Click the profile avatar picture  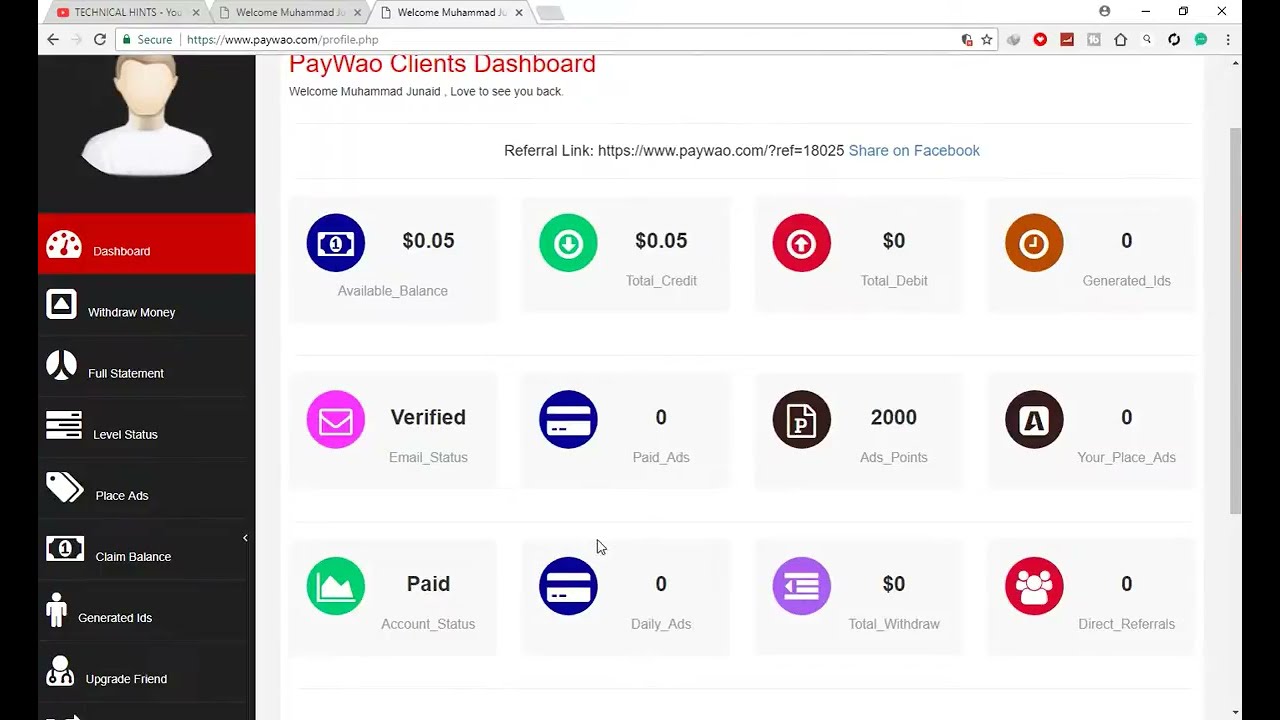pos(146,116)
